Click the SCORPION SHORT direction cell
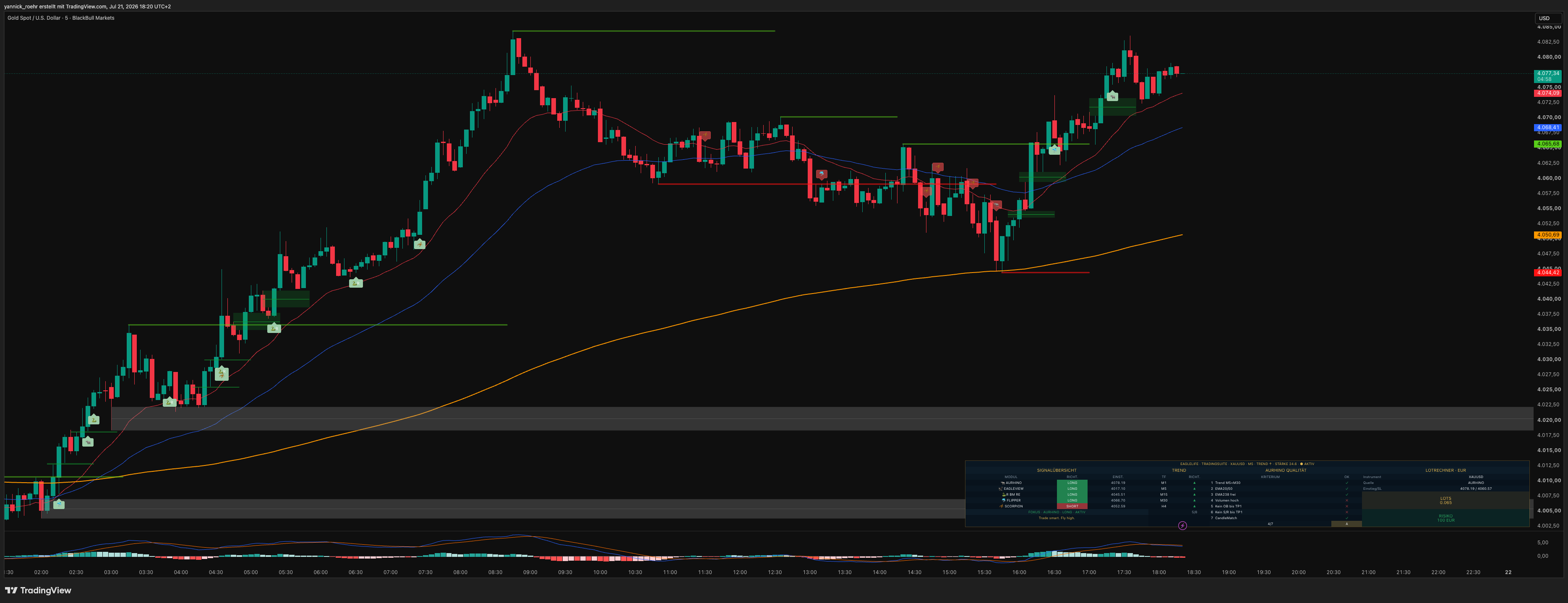Viewport: 1568px width, 603px height. point(1072,506)
